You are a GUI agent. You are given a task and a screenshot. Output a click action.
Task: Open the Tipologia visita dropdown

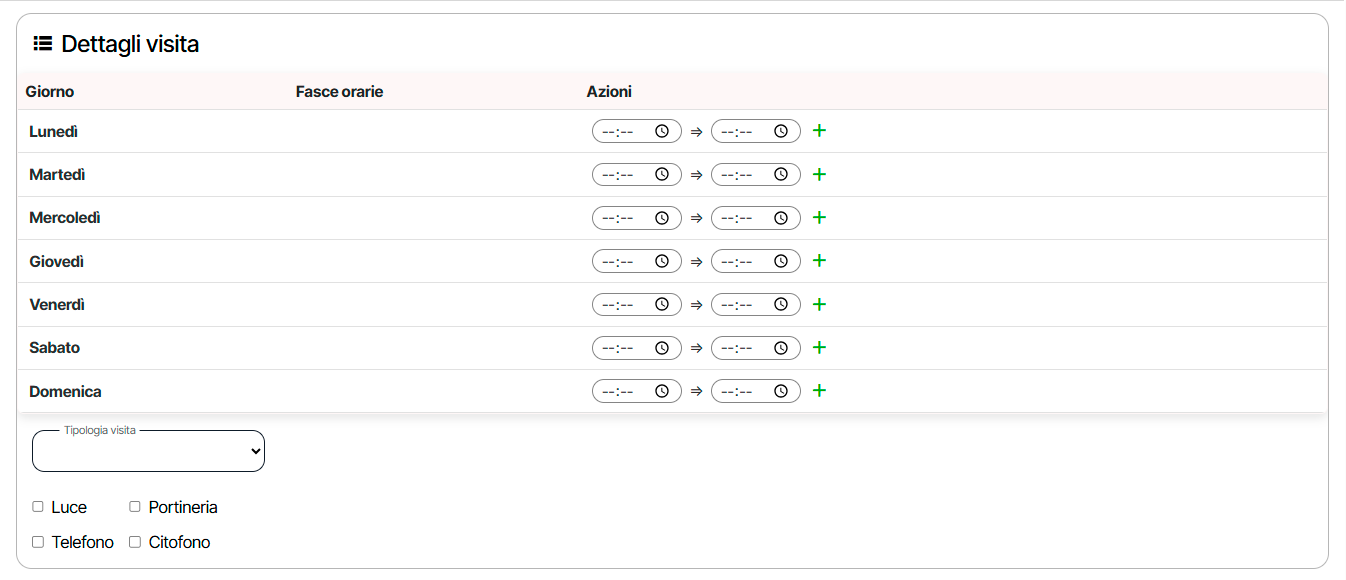[x=148, y=452]
